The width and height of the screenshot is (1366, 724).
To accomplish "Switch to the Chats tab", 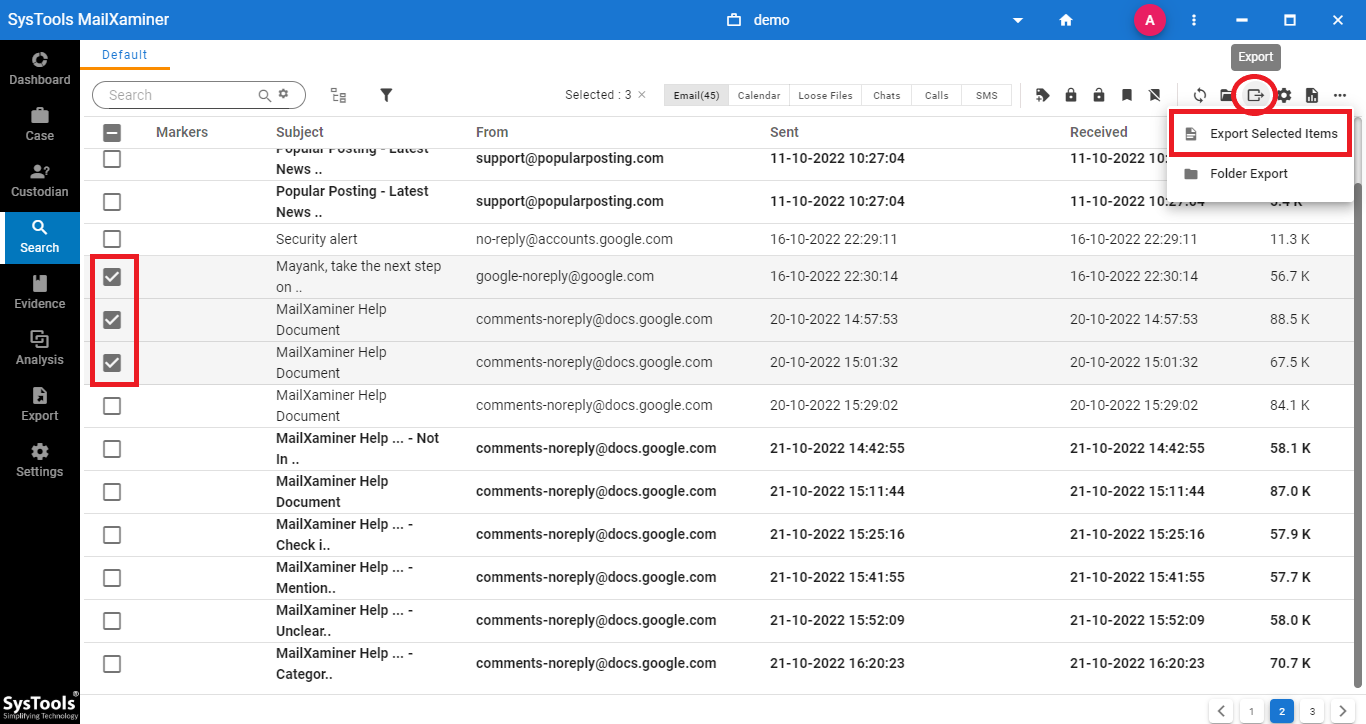I will click(x=887, y=95).
